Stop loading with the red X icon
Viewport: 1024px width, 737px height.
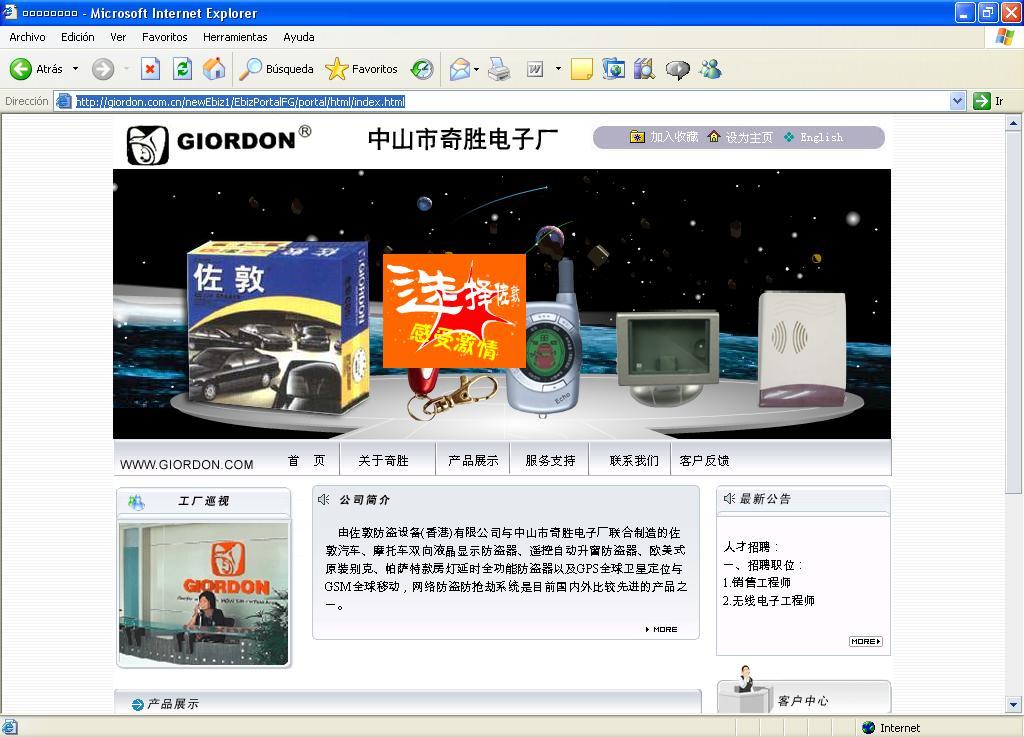[150, 69]
